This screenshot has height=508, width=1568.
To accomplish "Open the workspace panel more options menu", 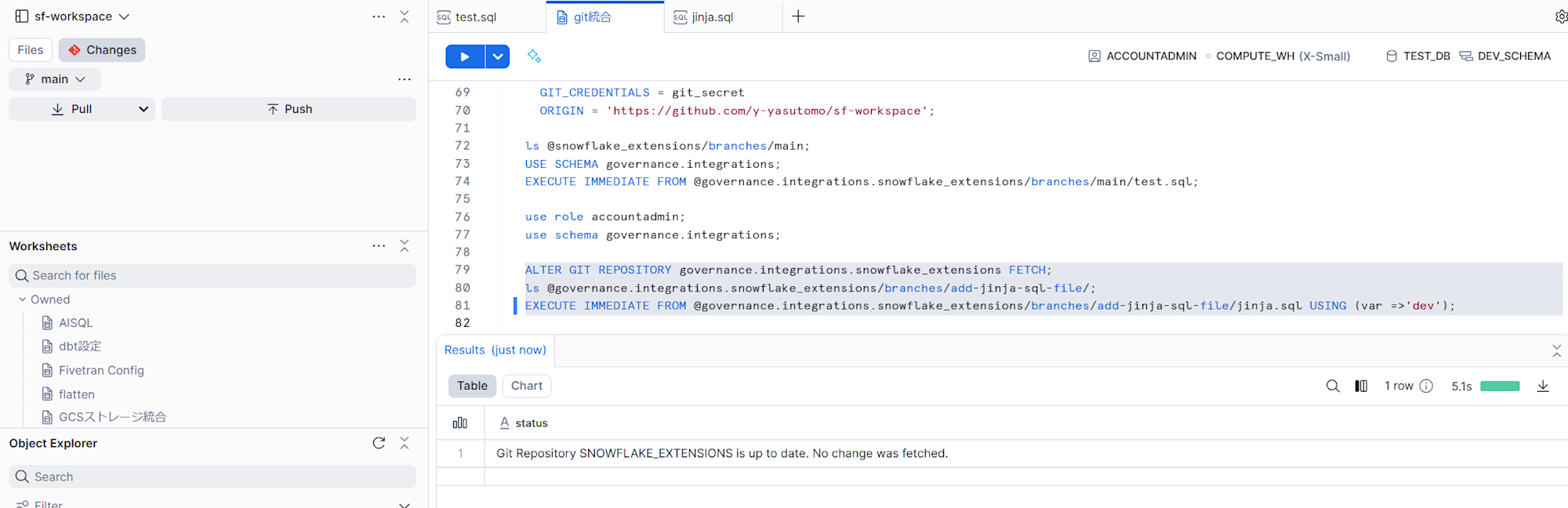I will pyautogui.click(x=379, y=16).
